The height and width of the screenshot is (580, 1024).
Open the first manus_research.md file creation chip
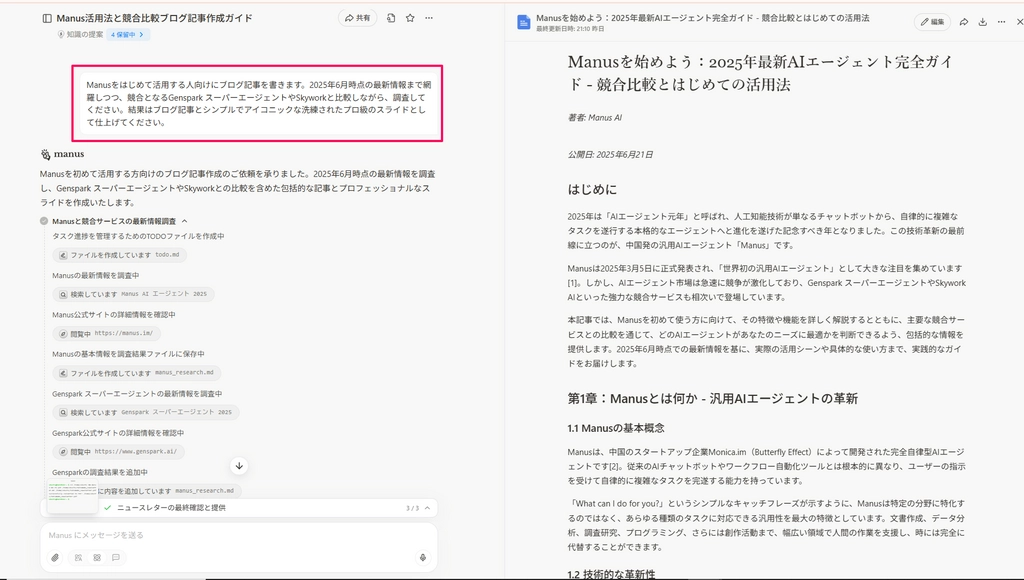136,373
